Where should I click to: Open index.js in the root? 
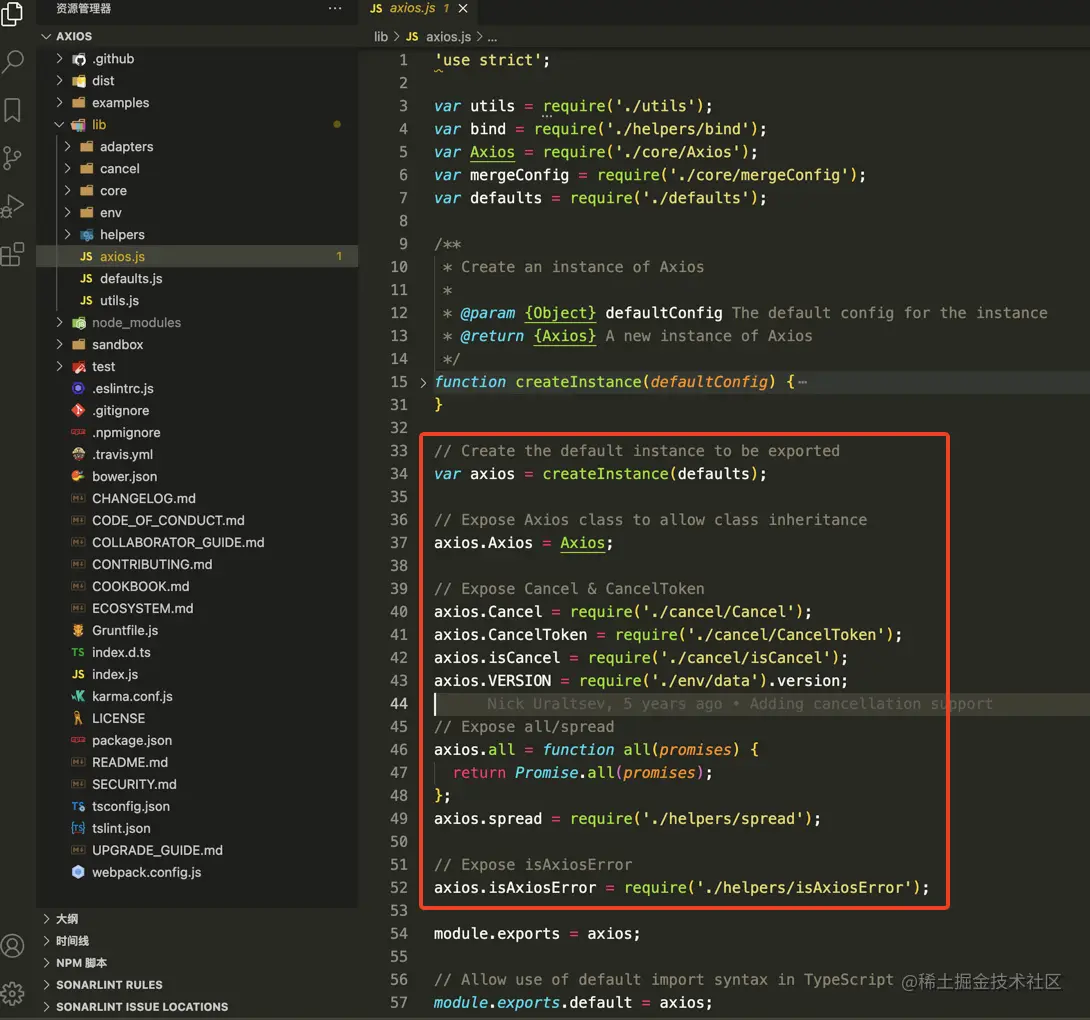pos(197,674)
